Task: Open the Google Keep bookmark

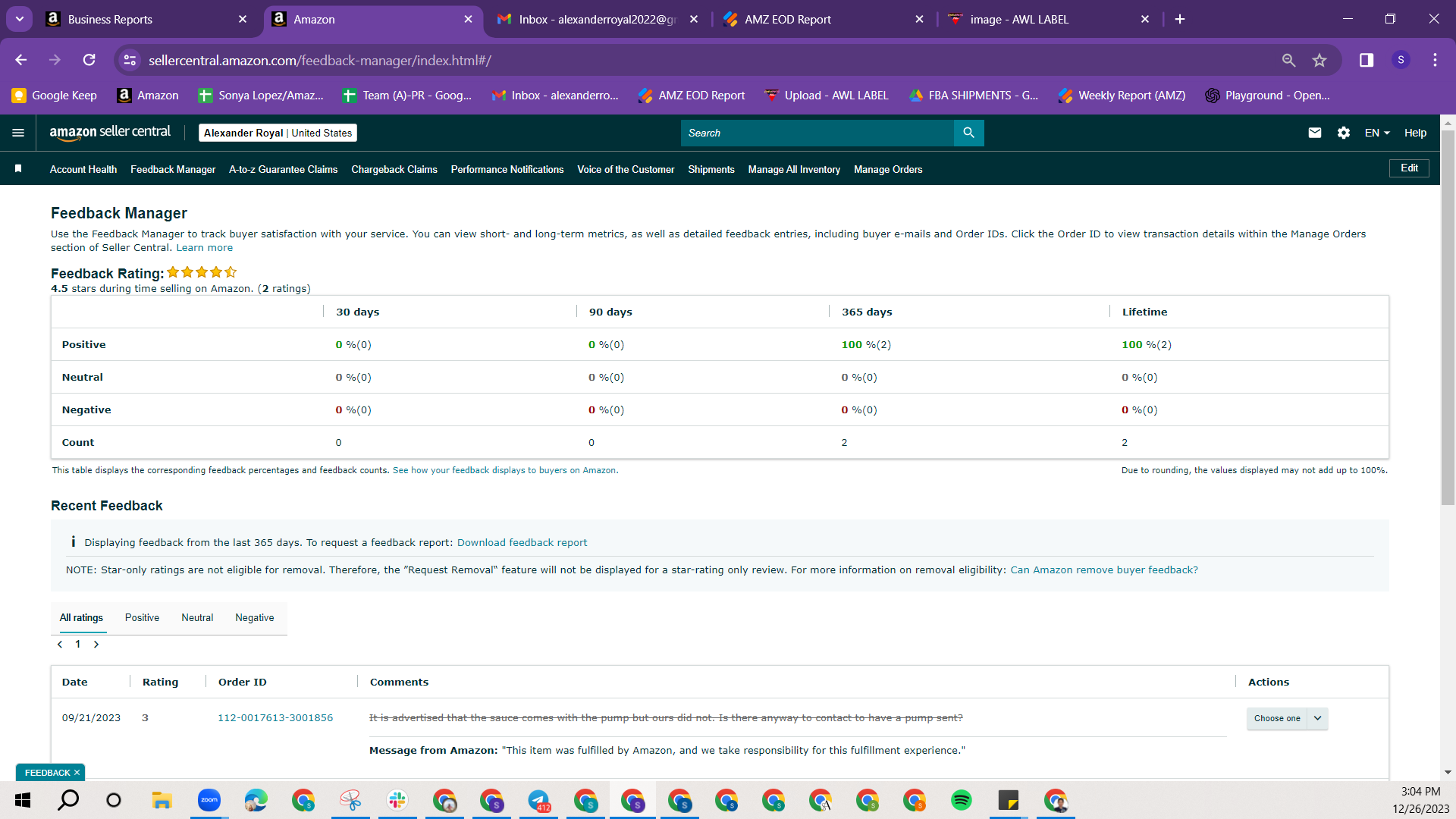Action: [x=55, y=96]
